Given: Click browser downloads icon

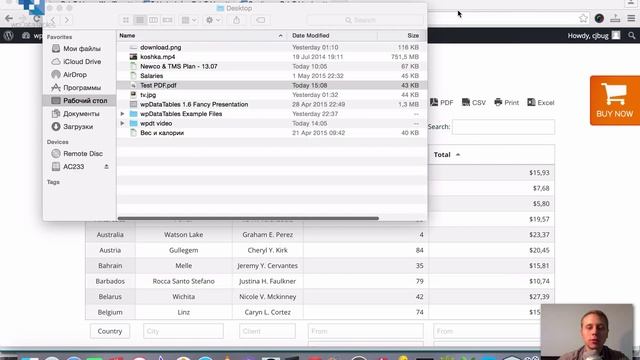Looking at the screenshot, I should [615, 18].
